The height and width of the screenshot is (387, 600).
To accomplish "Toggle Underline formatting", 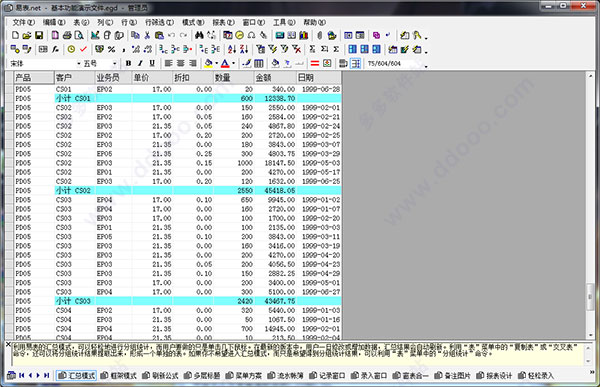I will coord(152,63).
